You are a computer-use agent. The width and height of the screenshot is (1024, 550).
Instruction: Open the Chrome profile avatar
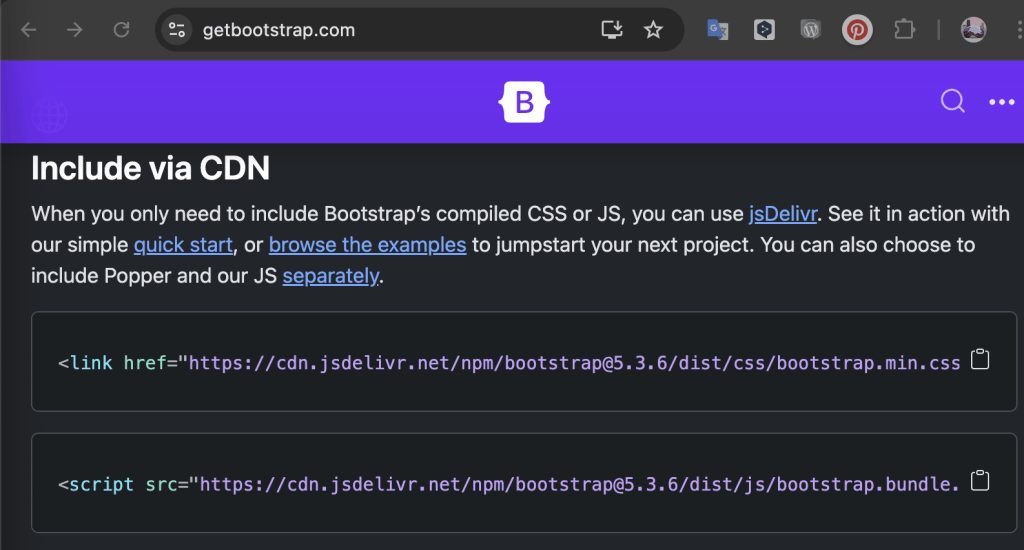pyautogui.click(x=973, y=30)
